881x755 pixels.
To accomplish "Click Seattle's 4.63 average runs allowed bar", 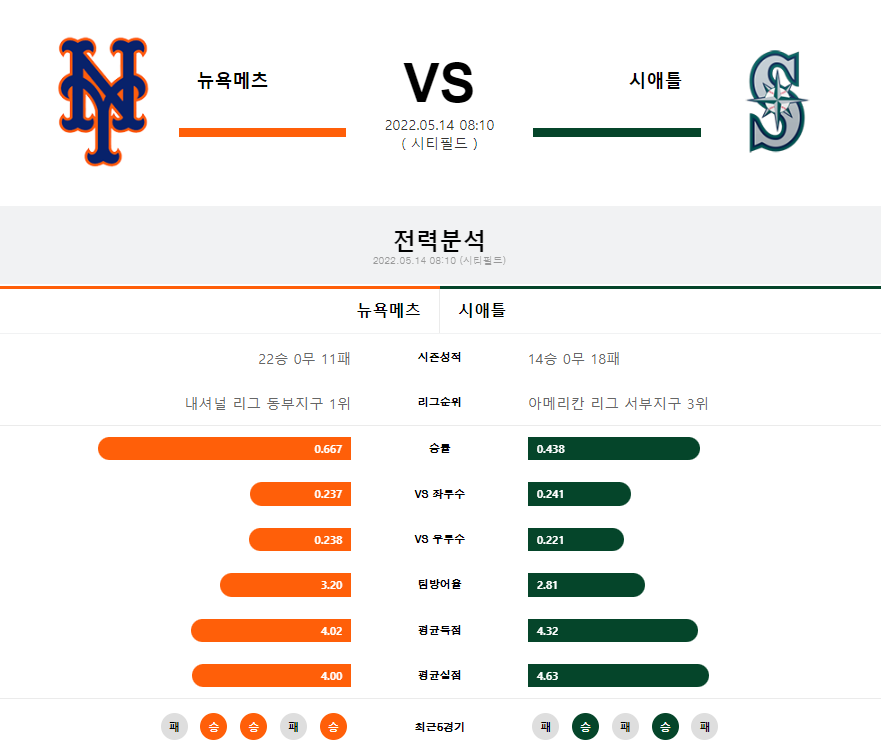I will 618,676.
